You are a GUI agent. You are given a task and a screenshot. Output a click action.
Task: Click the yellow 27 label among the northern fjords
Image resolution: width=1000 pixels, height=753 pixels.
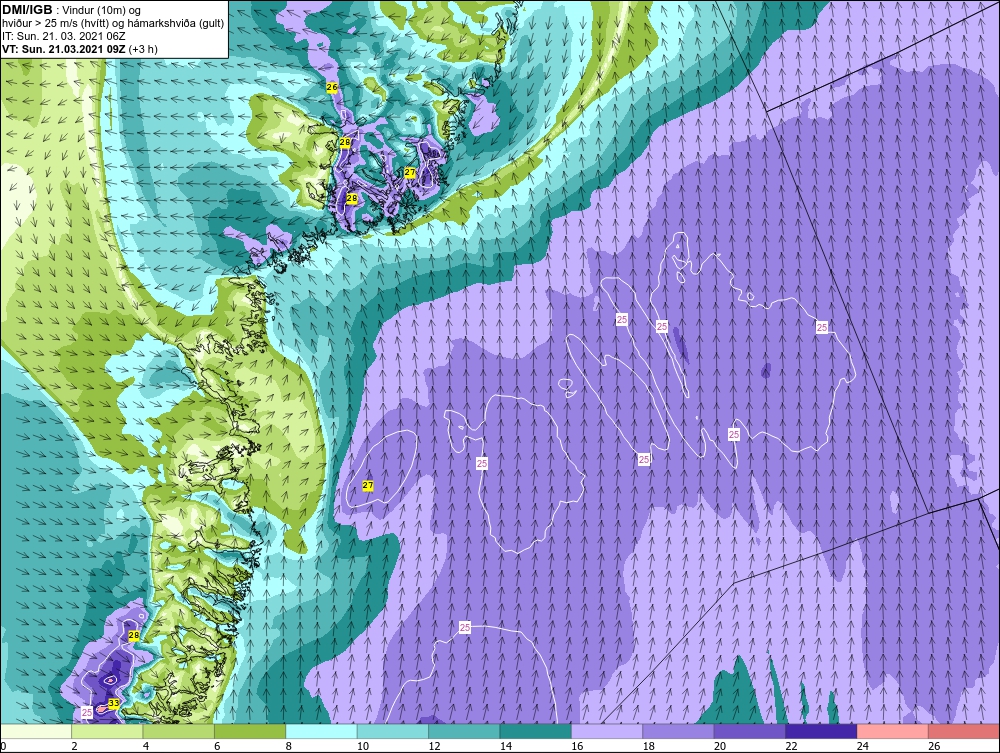pos(410,172)
